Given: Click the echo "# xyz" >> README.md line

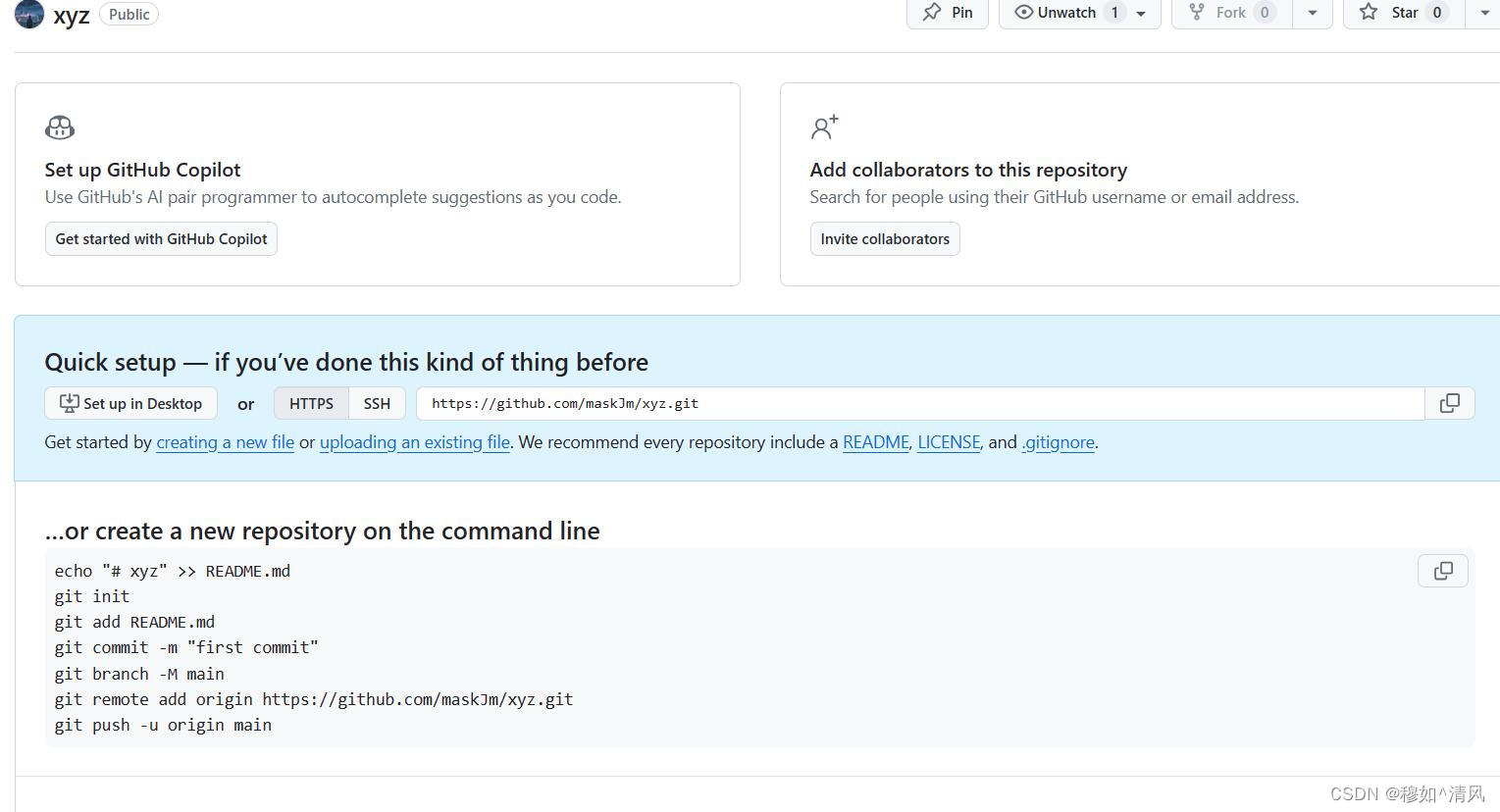Looking at the screenshot, I should (x=173, y=571).
